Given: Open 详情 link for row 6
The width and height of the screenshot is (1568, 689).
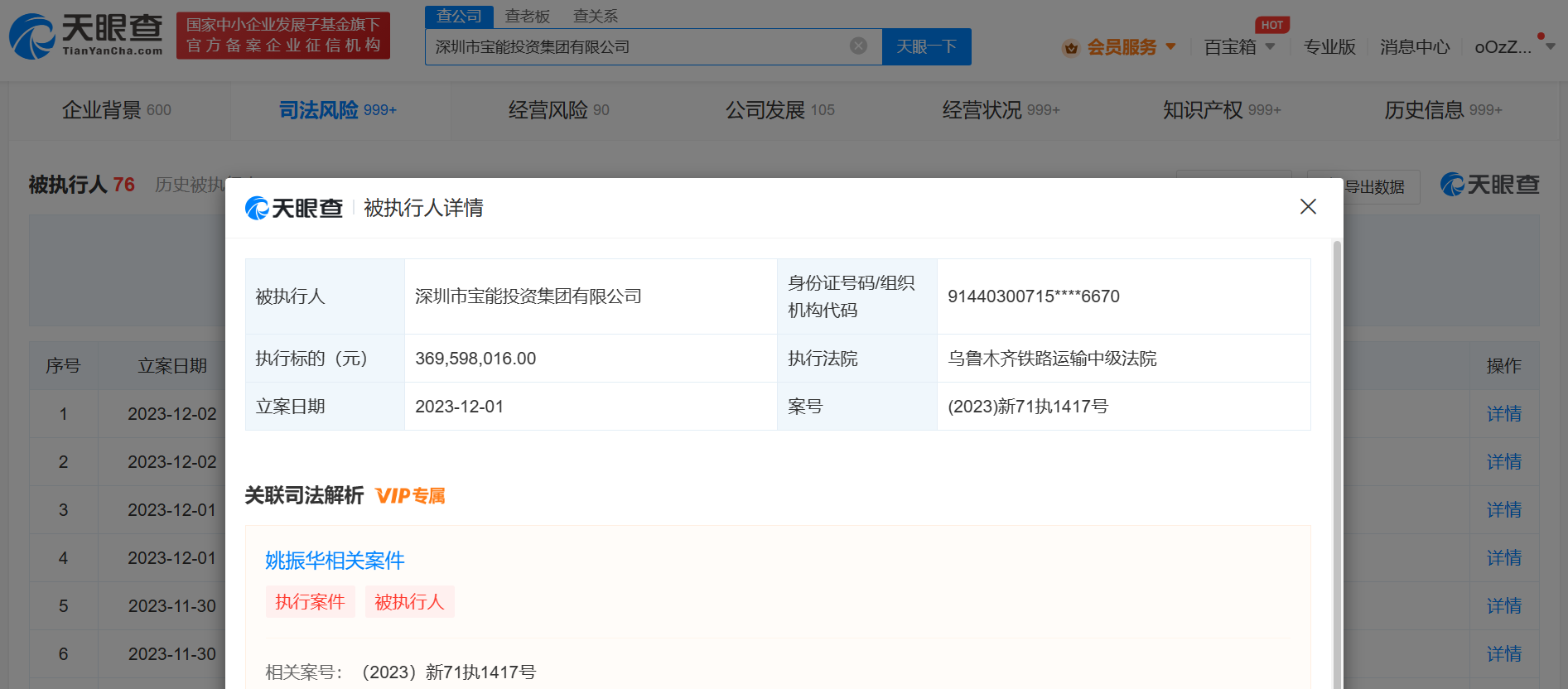Looking at the screenshot, I should [1504, 654].
